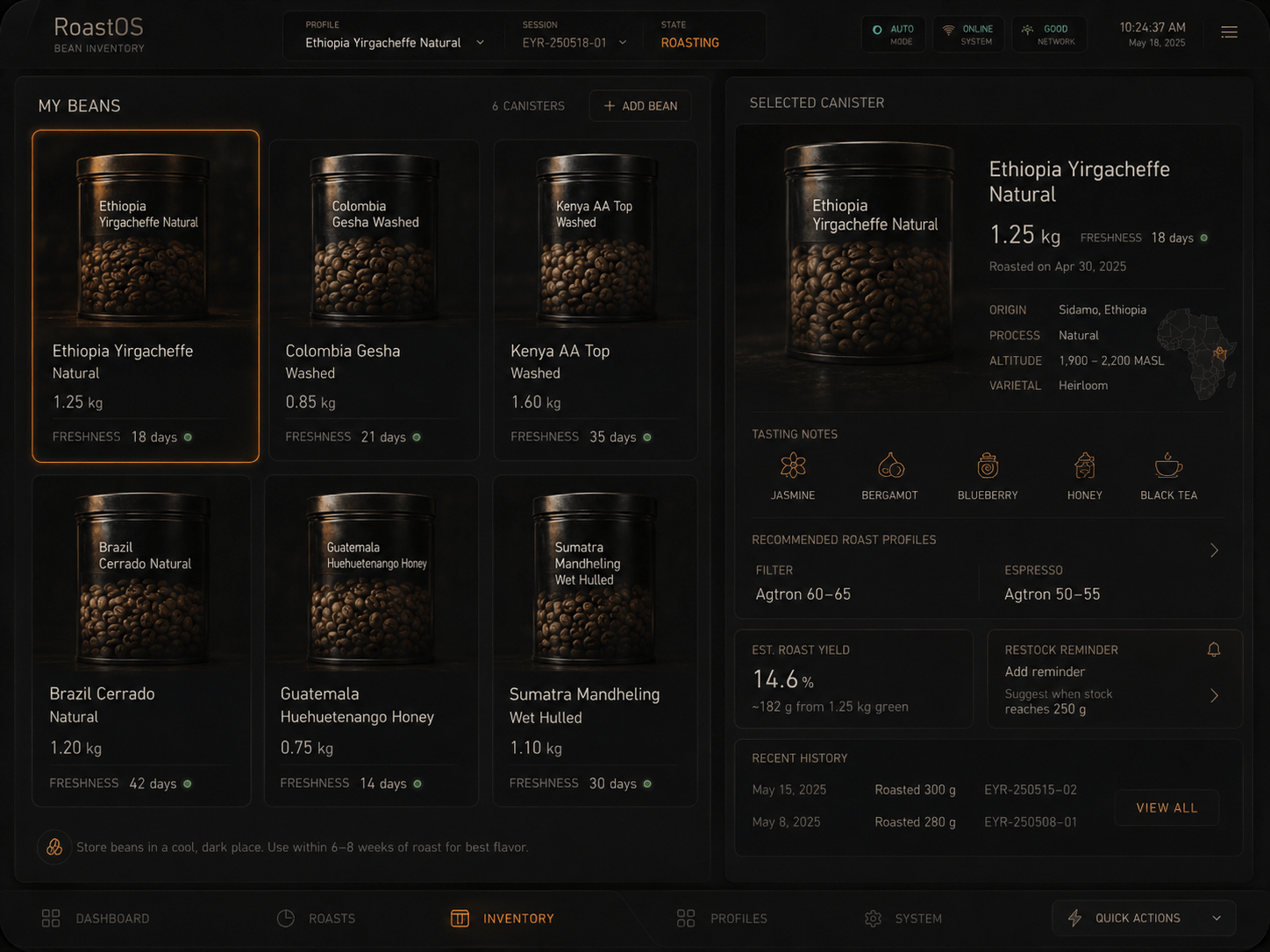This screenshot has width=1270, height=952.
Task: Click the Black Tea cup icon
Action: tap(1168, 465)
